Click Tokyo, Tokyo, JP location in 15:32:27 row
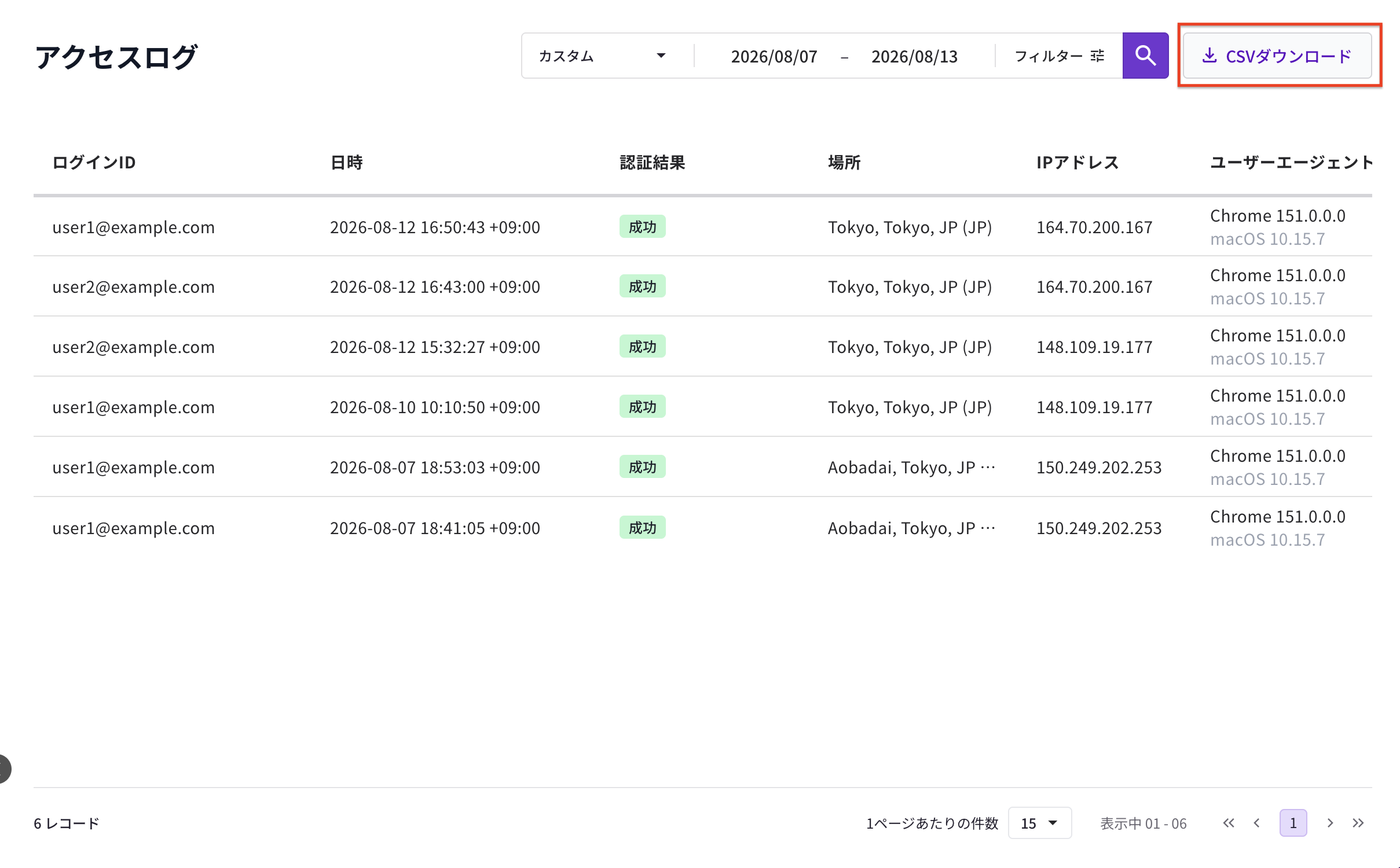Viewport: 1400px width, 868px height. [910, 347]
